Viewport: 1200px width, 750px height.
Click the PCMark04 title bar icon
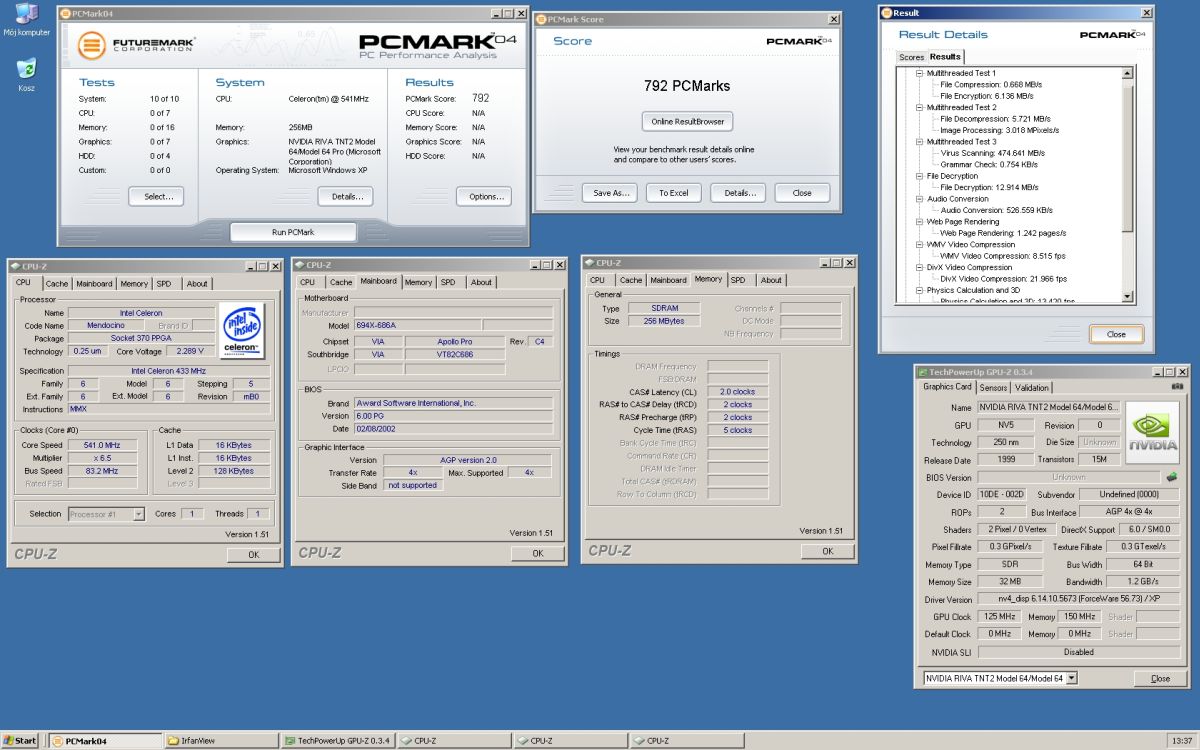[x=66, y=14]
